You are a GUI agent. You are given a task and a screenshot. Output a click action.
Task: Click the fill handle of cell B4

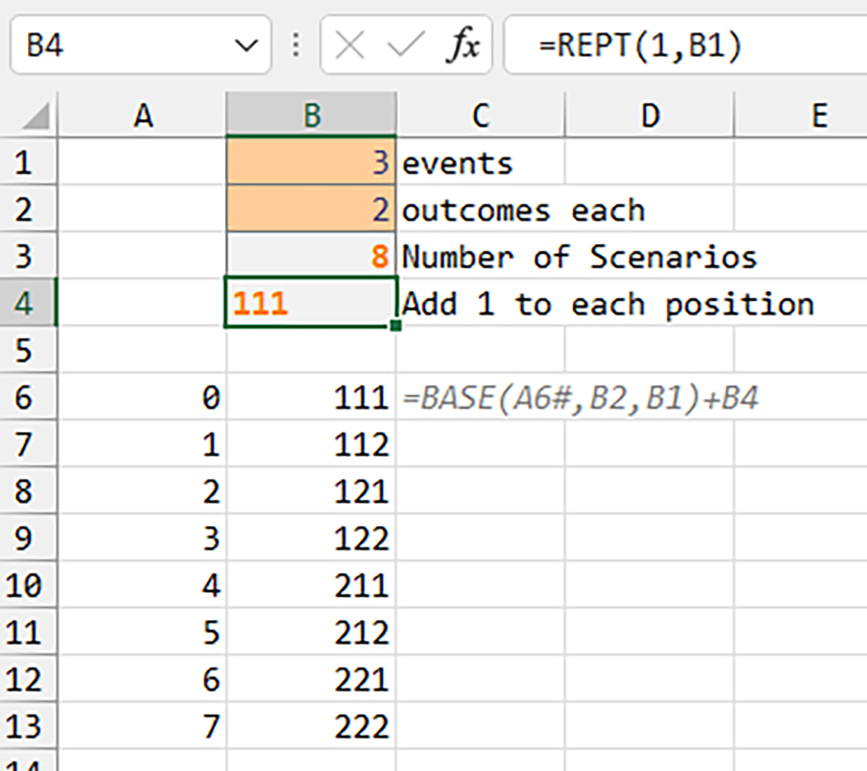[396, 327]
